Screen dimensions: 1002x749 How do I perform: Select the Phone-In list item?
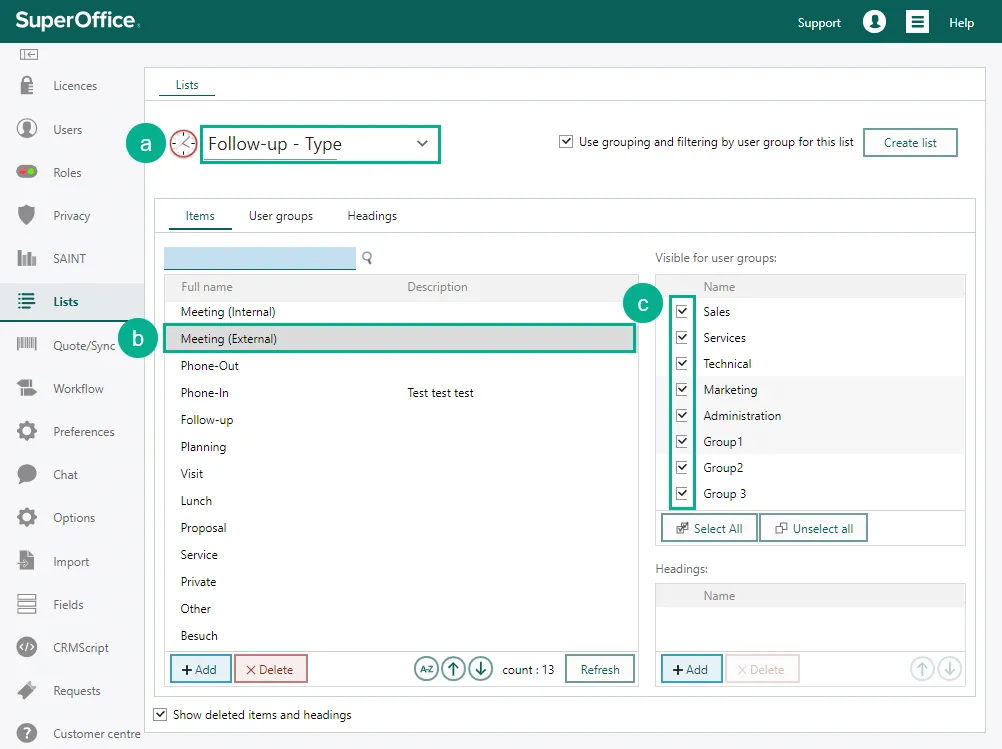click(205, 393)
